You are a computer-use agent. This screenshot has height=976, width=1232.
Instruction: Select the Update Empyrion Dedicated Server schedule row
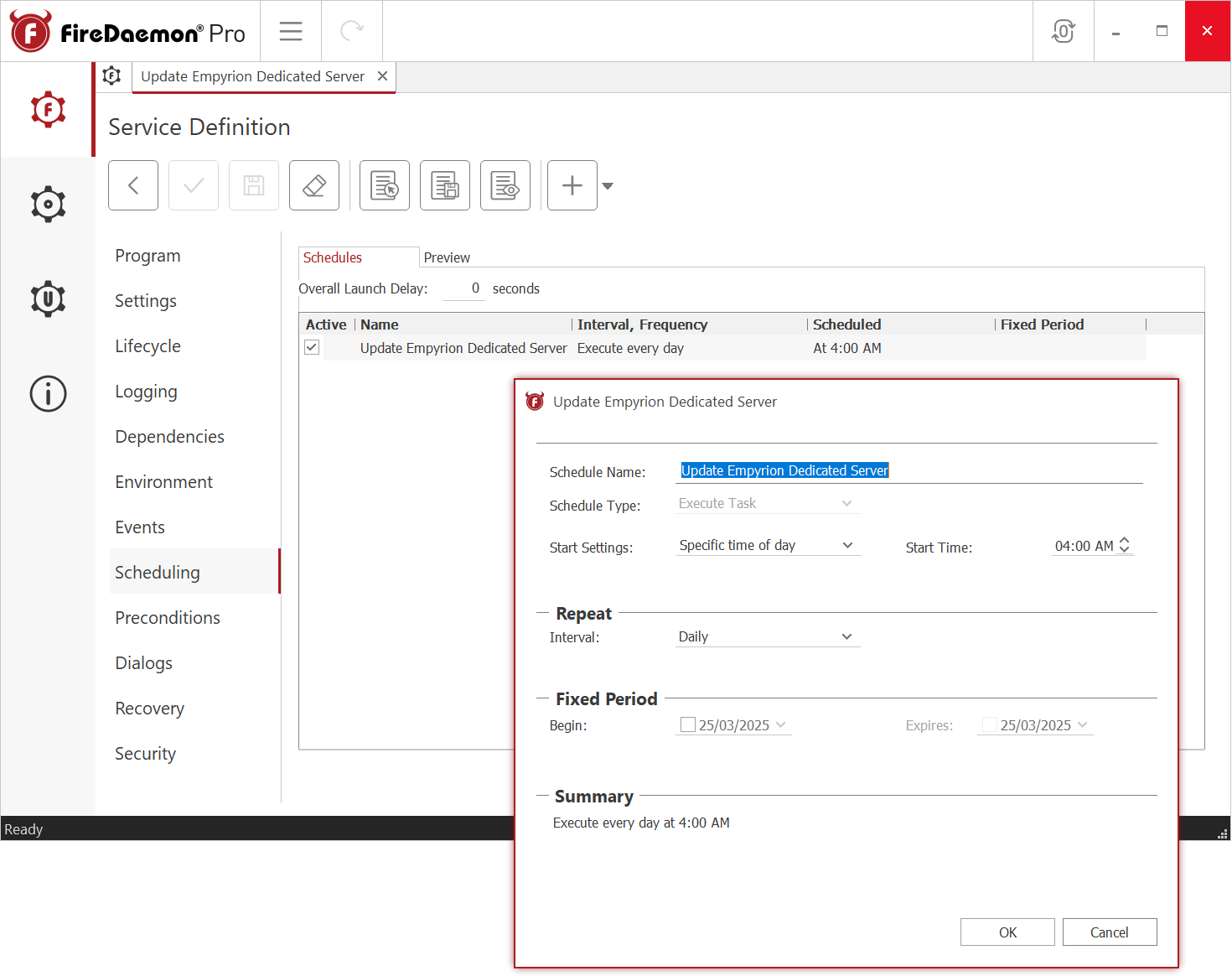pos(722,348)
